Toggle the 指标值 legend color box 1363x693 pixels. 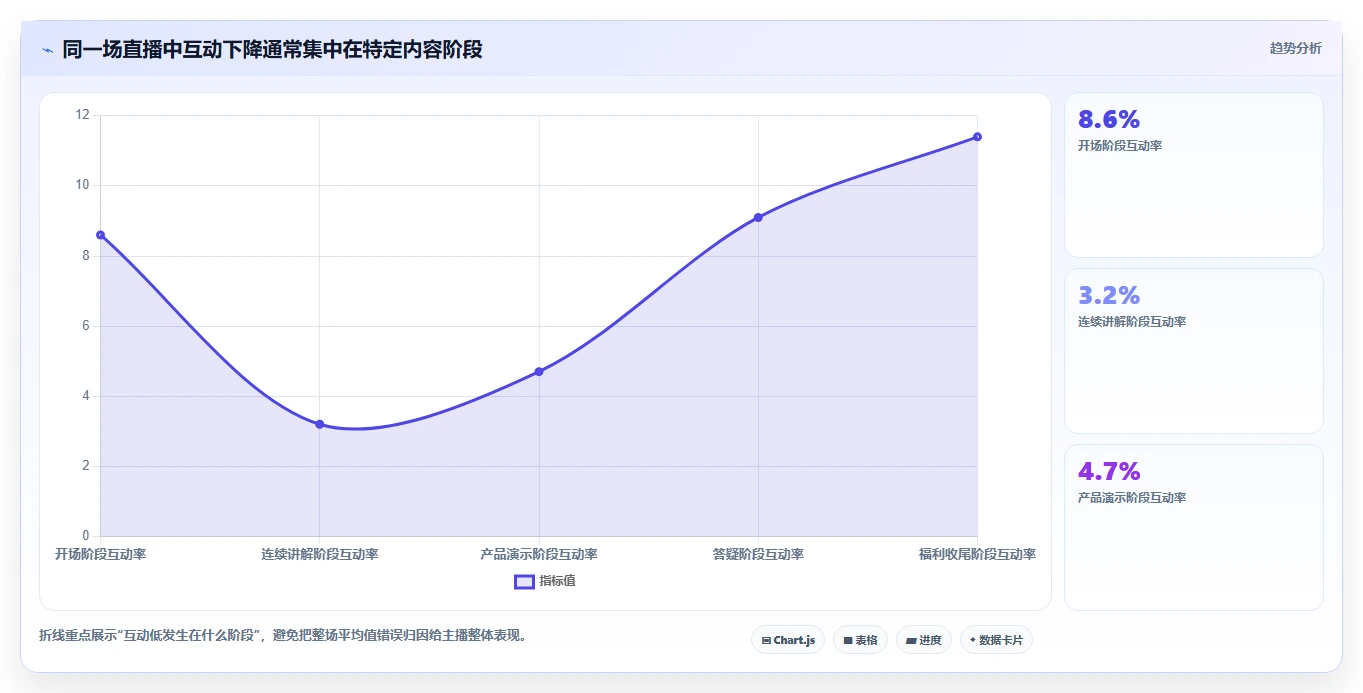tap(524, 581)
